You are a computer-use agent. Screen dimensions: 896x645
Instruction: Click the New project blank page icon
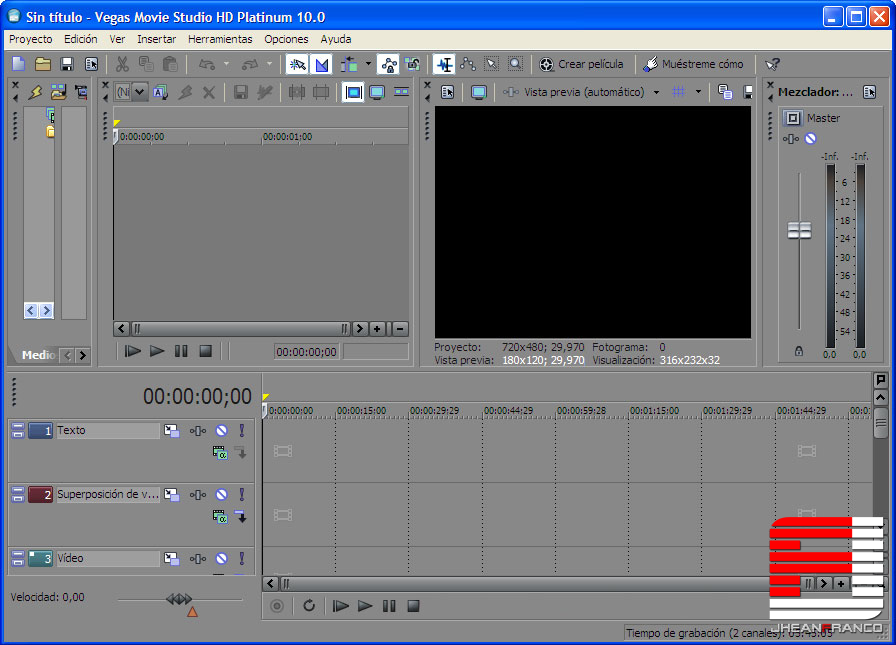pos(19,64)
